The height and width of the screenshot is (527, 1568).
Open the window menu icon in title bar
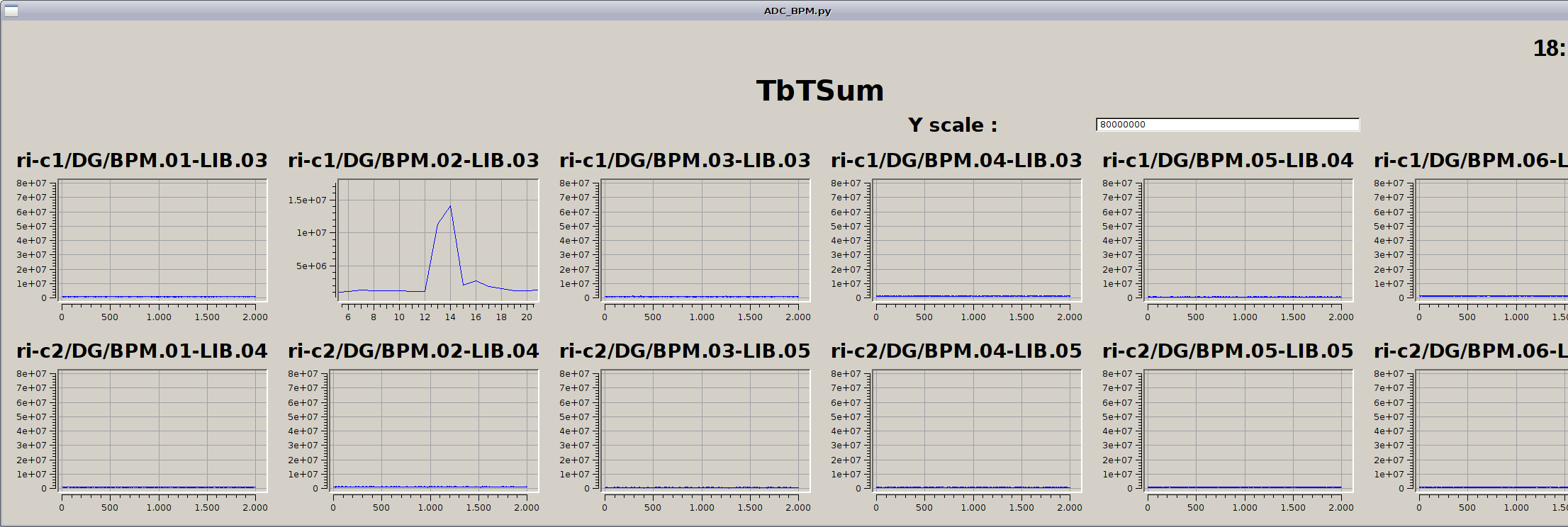(x=11, y=11)
